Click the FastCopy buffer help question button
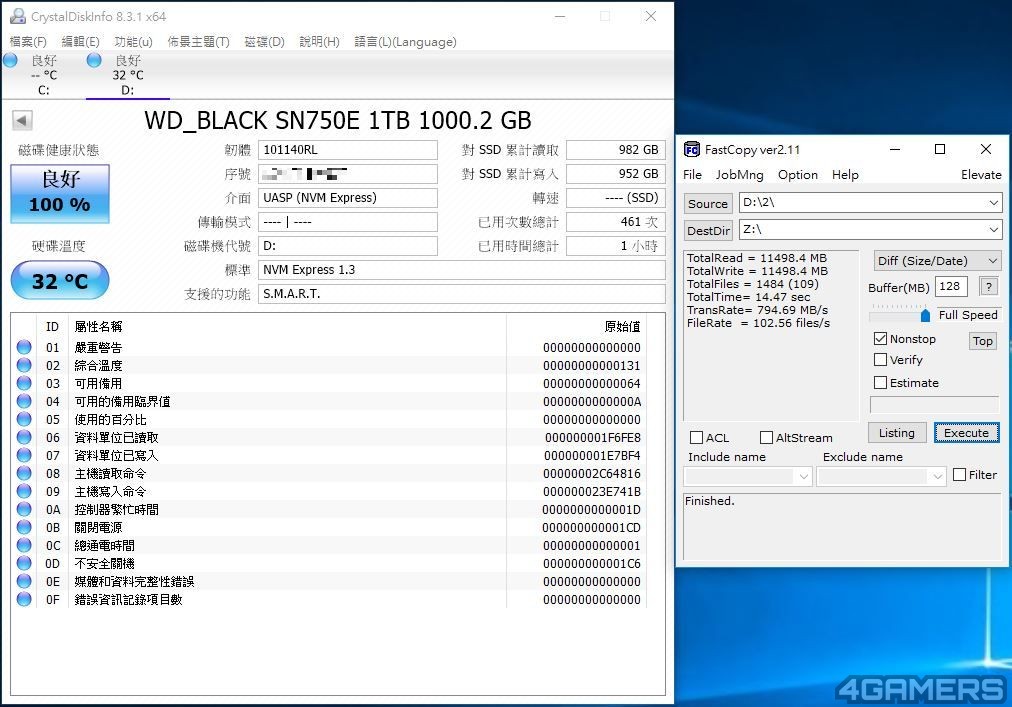This screenshot has height=707, width=1012. [x=988, y=286]
